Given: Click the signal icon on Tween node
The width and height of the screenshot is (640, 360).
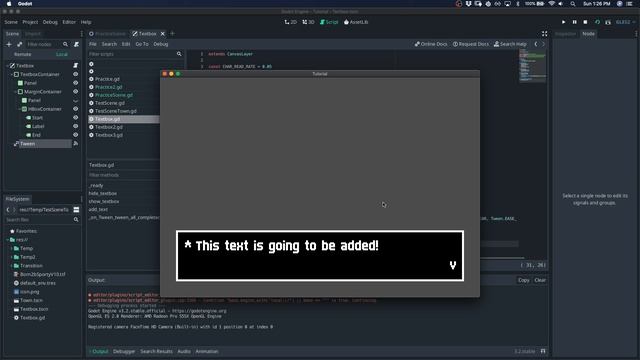Looking at the screenshot, I should [76, 144].
